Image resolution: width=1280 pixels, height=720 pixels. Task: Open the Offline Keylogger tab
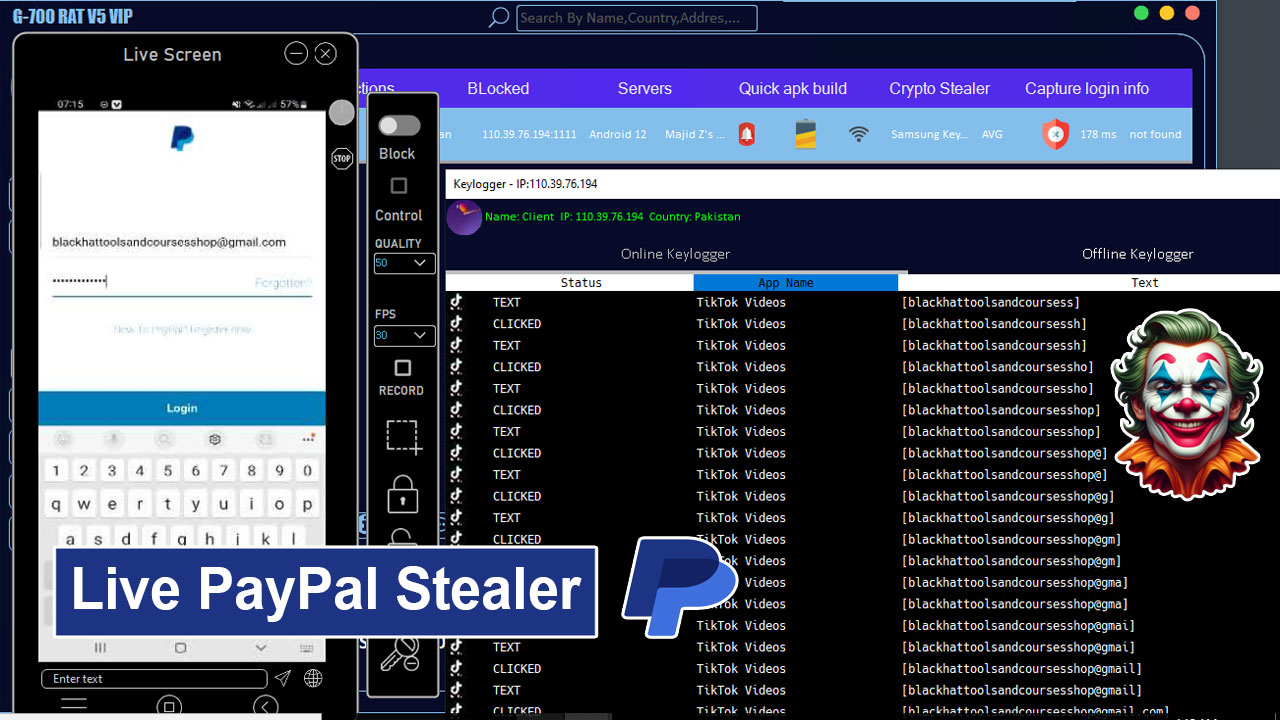pyautogui.click(x=1137, y=254)
